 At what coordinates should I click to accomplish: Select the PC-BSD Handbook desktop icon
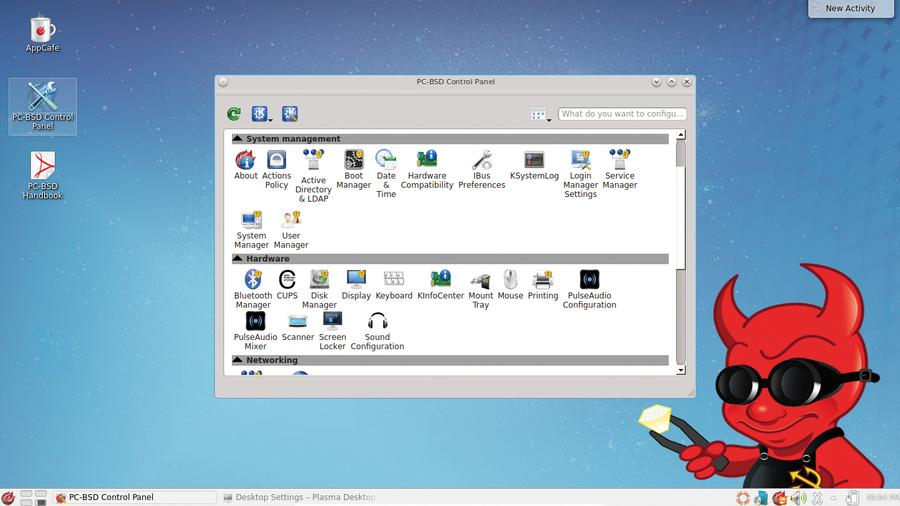click(42, 175)
